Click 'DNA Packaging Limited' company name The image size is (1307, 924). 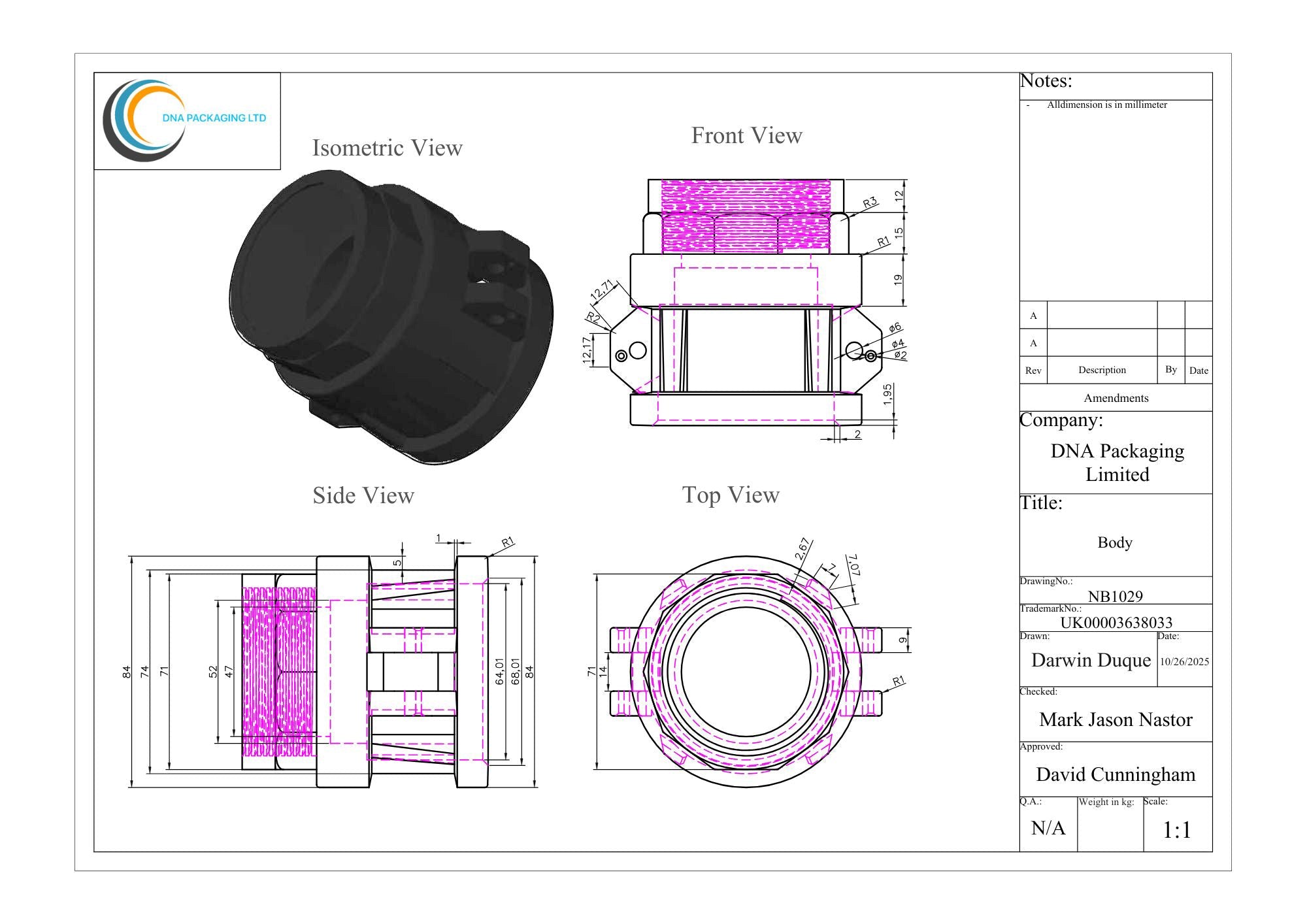tap(1117, 463)
